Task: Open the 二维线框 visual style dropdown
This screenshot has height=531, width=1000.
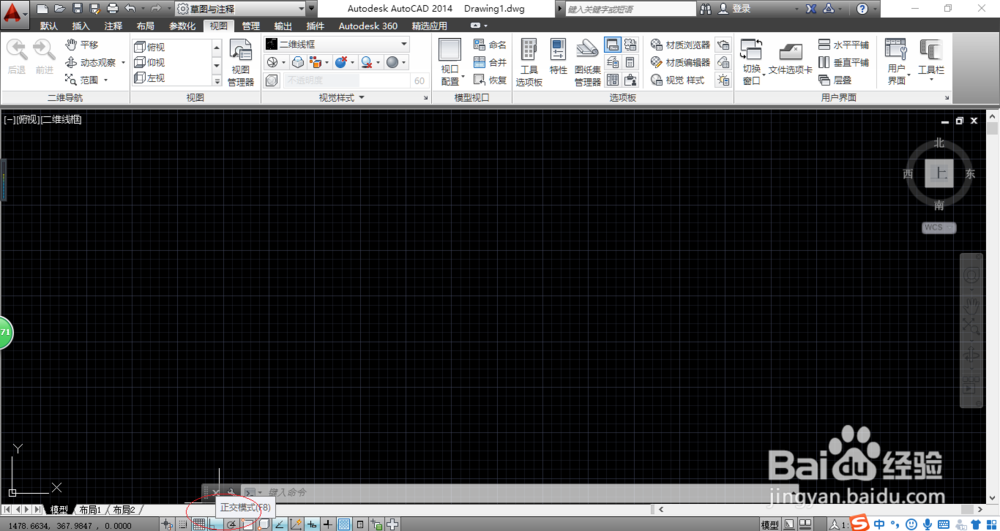Action: pyautogui.click(x=337, y=44)
